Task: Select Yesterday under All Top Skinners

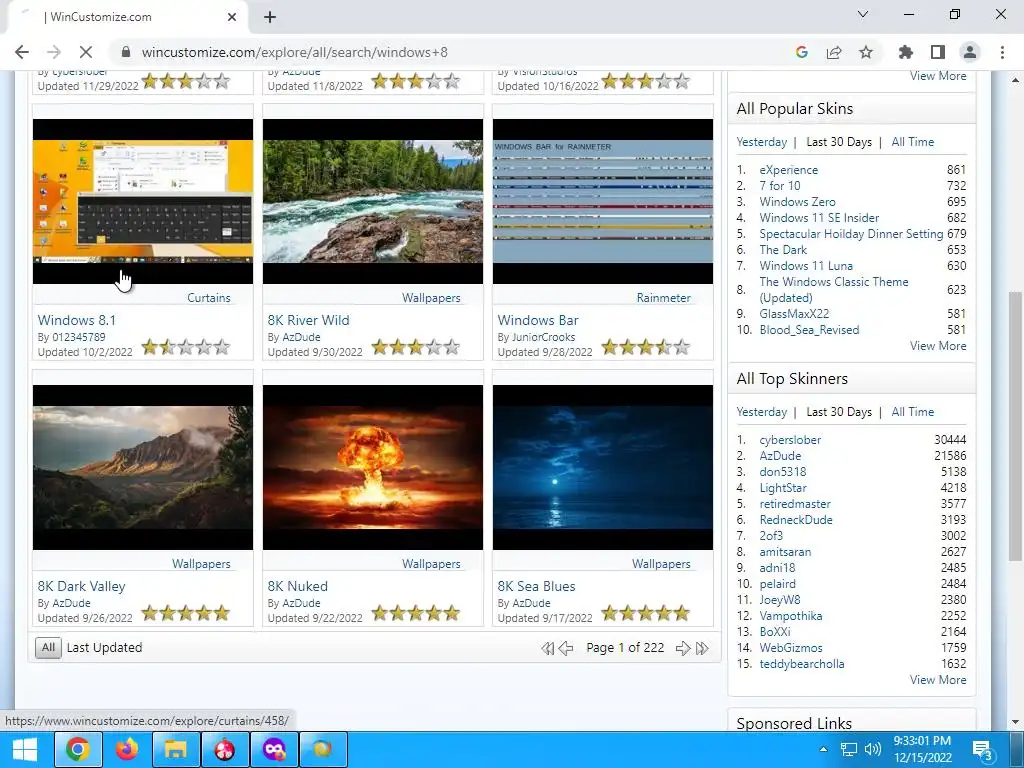Action: coord(761,412)
